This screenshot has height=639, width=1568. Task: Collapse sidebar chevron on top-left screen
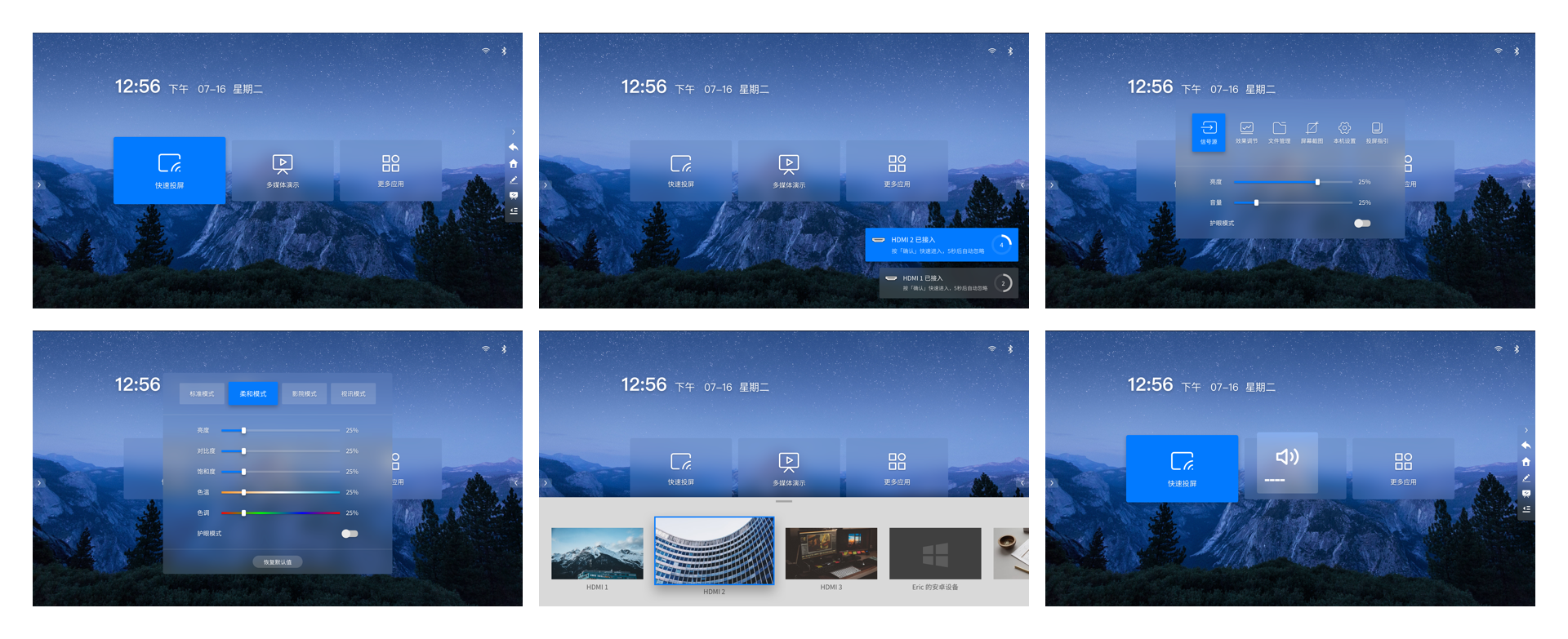pyautogui.click(x=514, y=132)
